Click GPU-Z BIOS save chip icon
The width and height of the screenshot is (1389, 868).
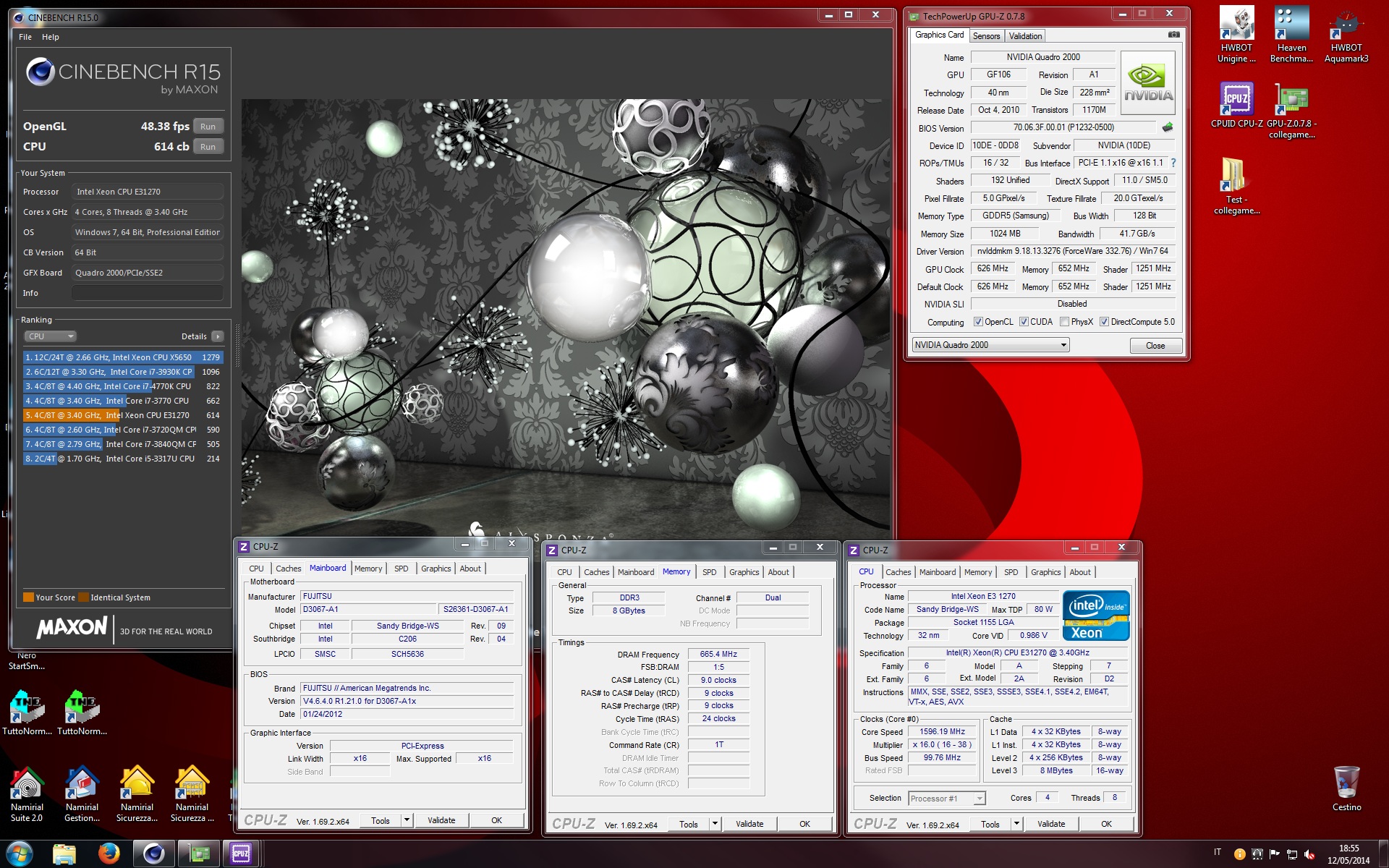[x=1167, y=127]
